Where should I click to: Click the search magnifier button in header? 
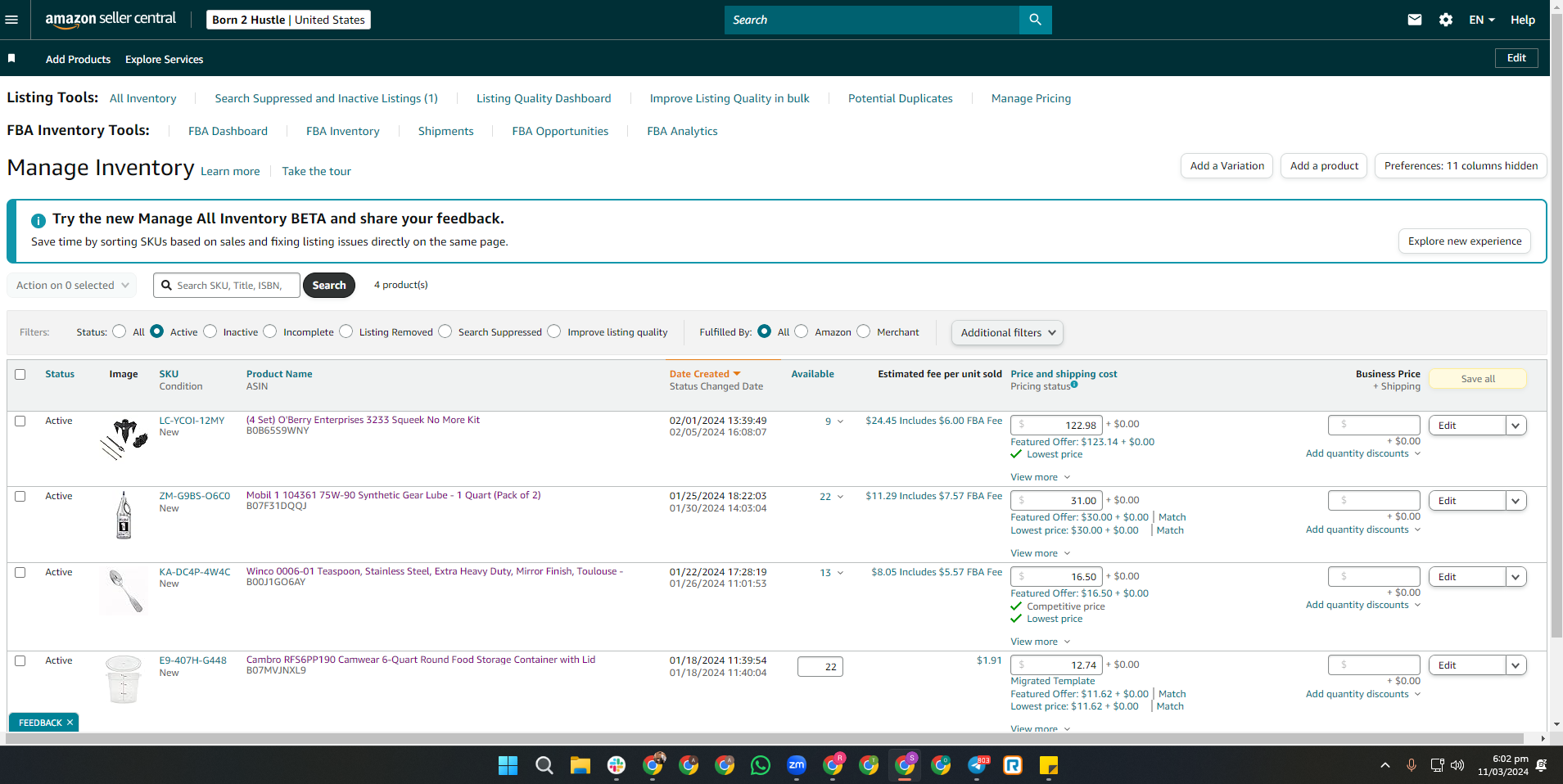pyautogui.click(x=1035, y=20)
